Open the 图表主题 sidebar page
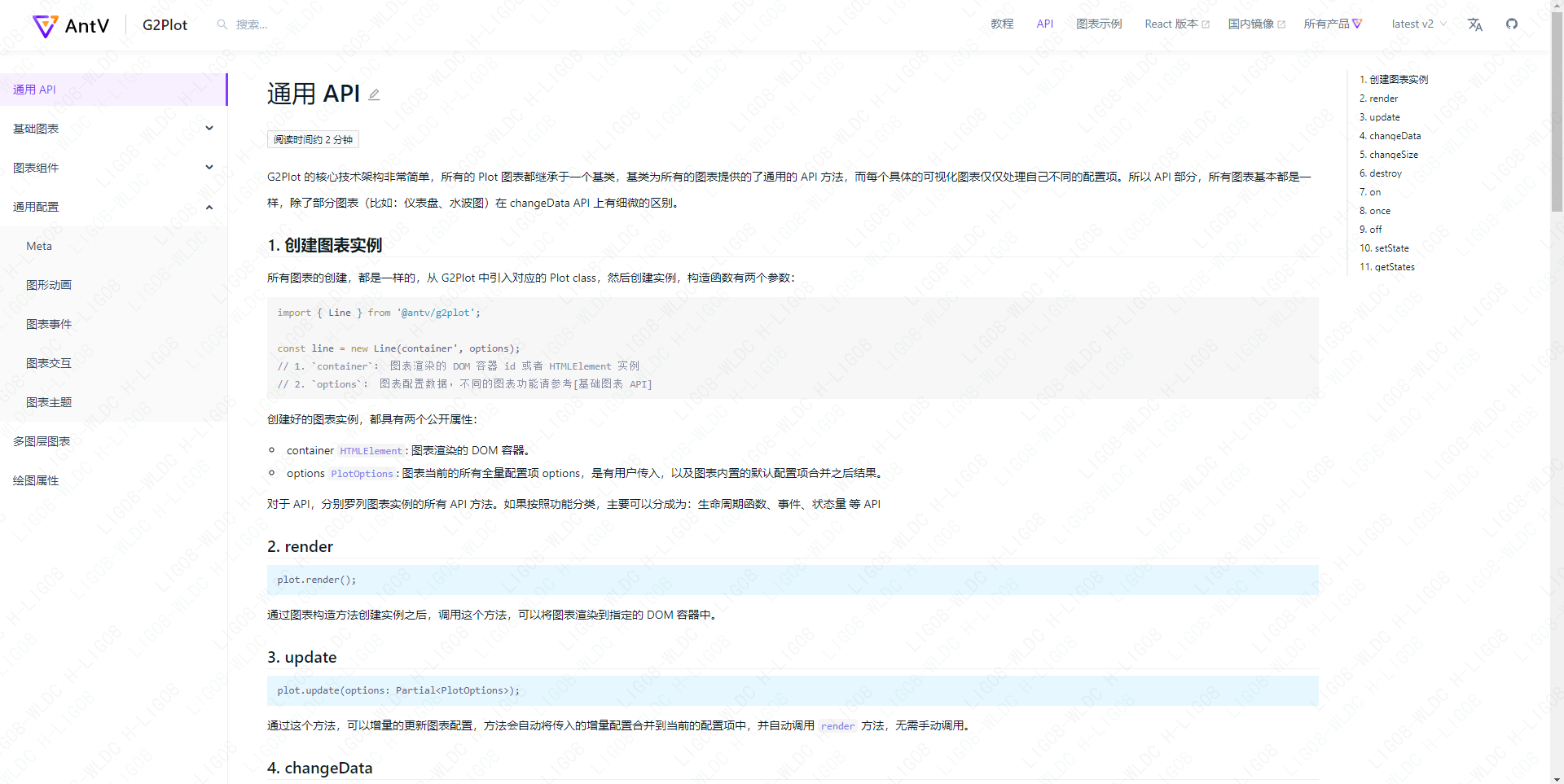The height and width of the screenshot is (784, 1564). pos(49,401)
